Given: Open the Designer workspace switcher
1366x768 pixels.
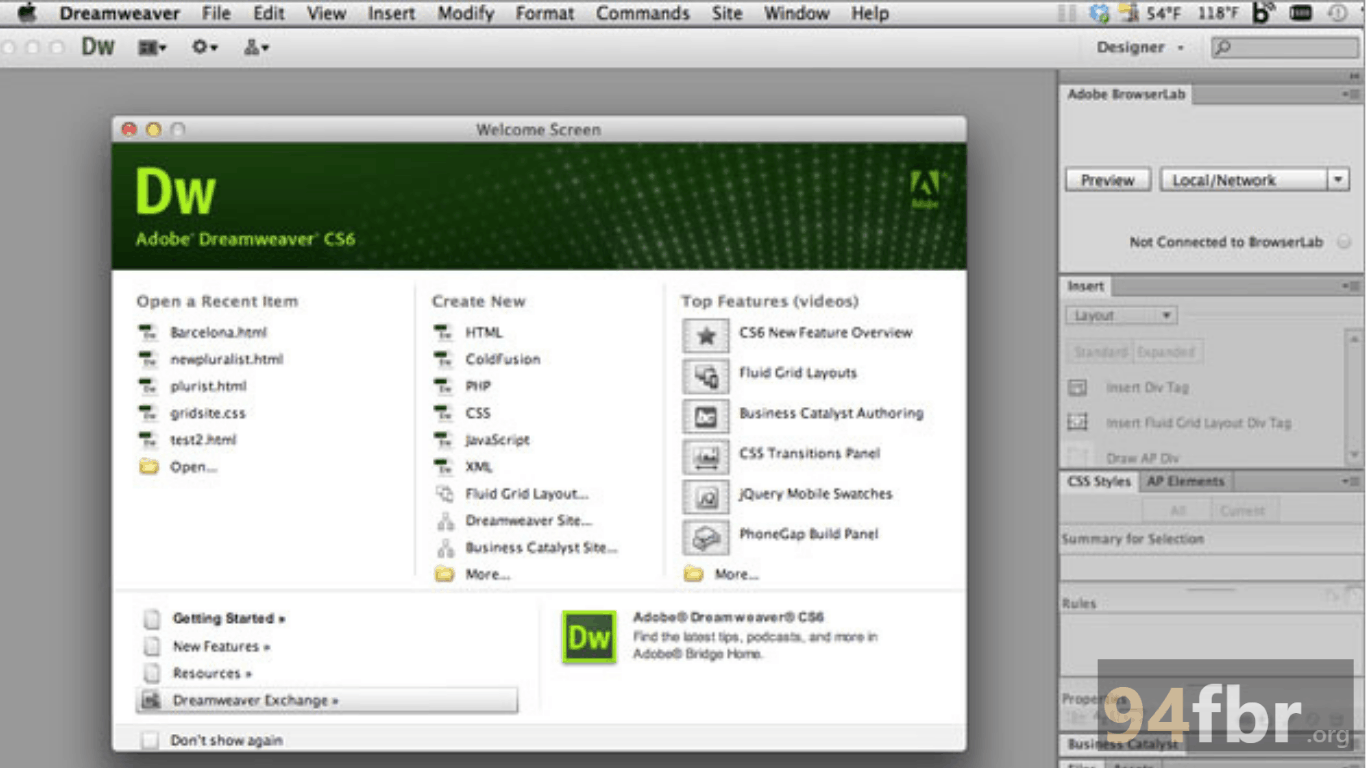Looking at the screenshot, I should click(x=1140, y=47).
